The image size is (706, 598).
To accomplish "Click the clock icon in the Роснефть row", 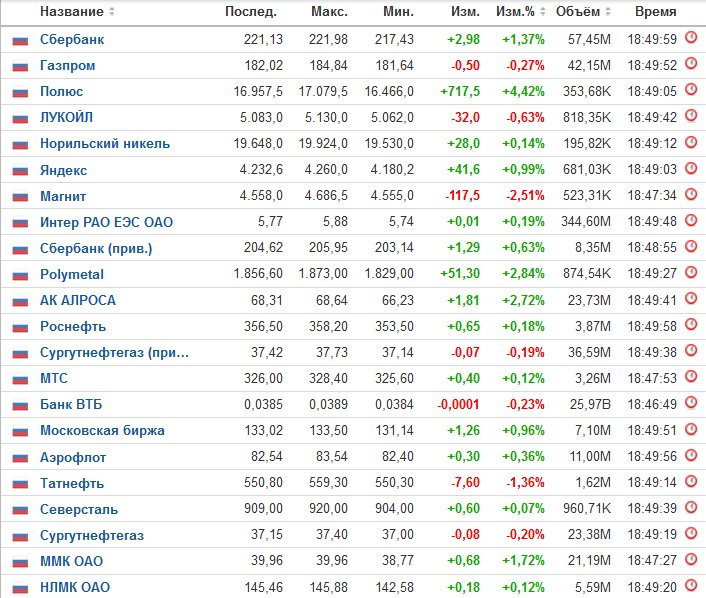I will tap(691, 324).
